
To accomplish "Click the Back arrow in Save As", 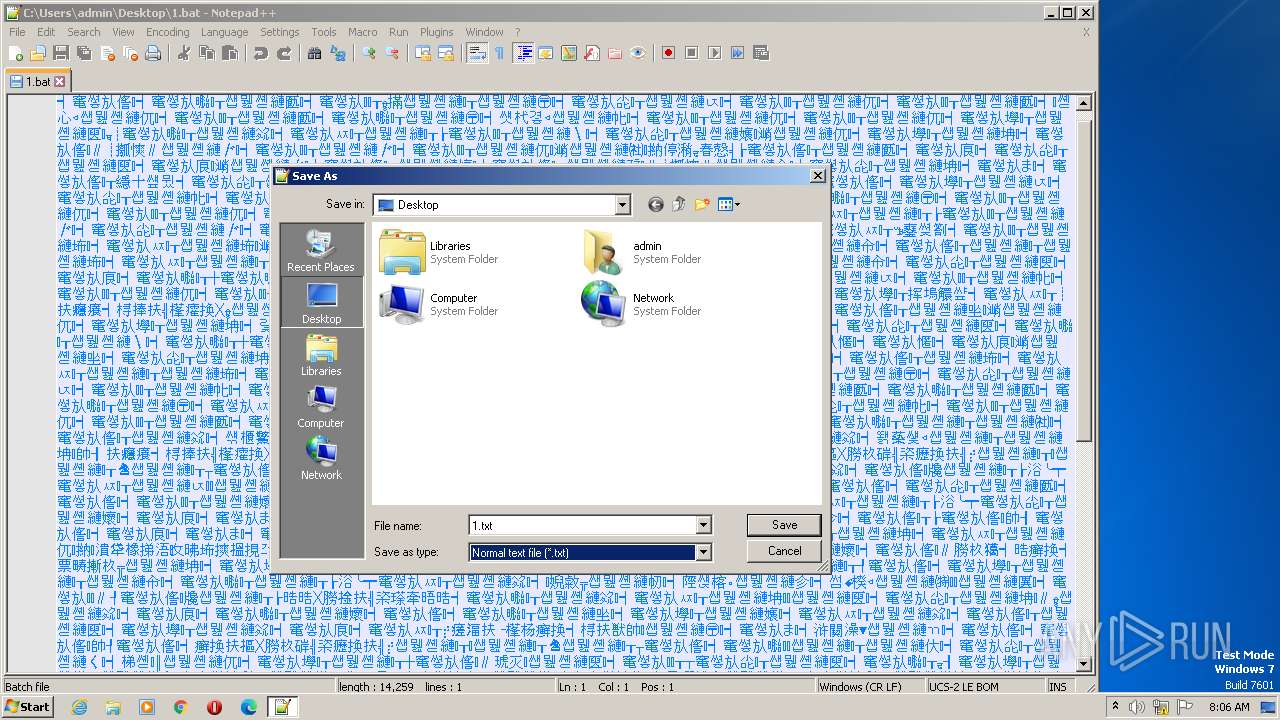I will point(655,204).
